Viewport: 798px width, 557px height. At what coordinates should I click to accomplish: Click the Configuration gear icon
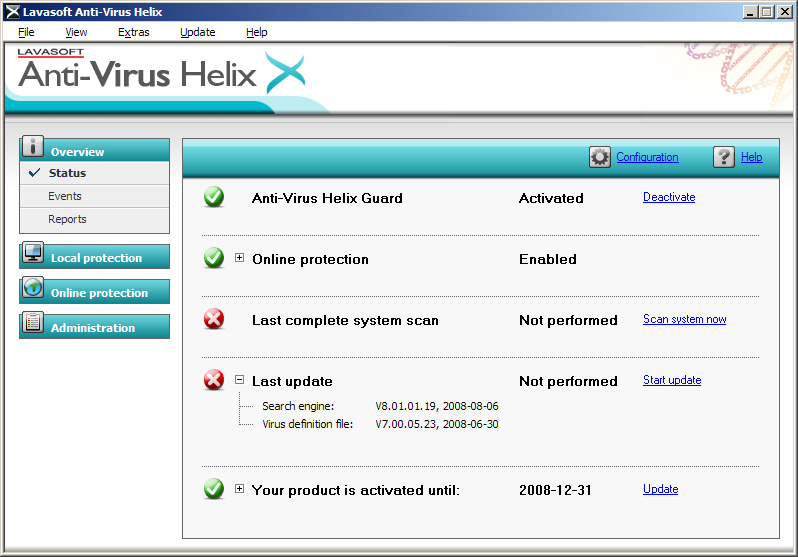click(600, 157)
